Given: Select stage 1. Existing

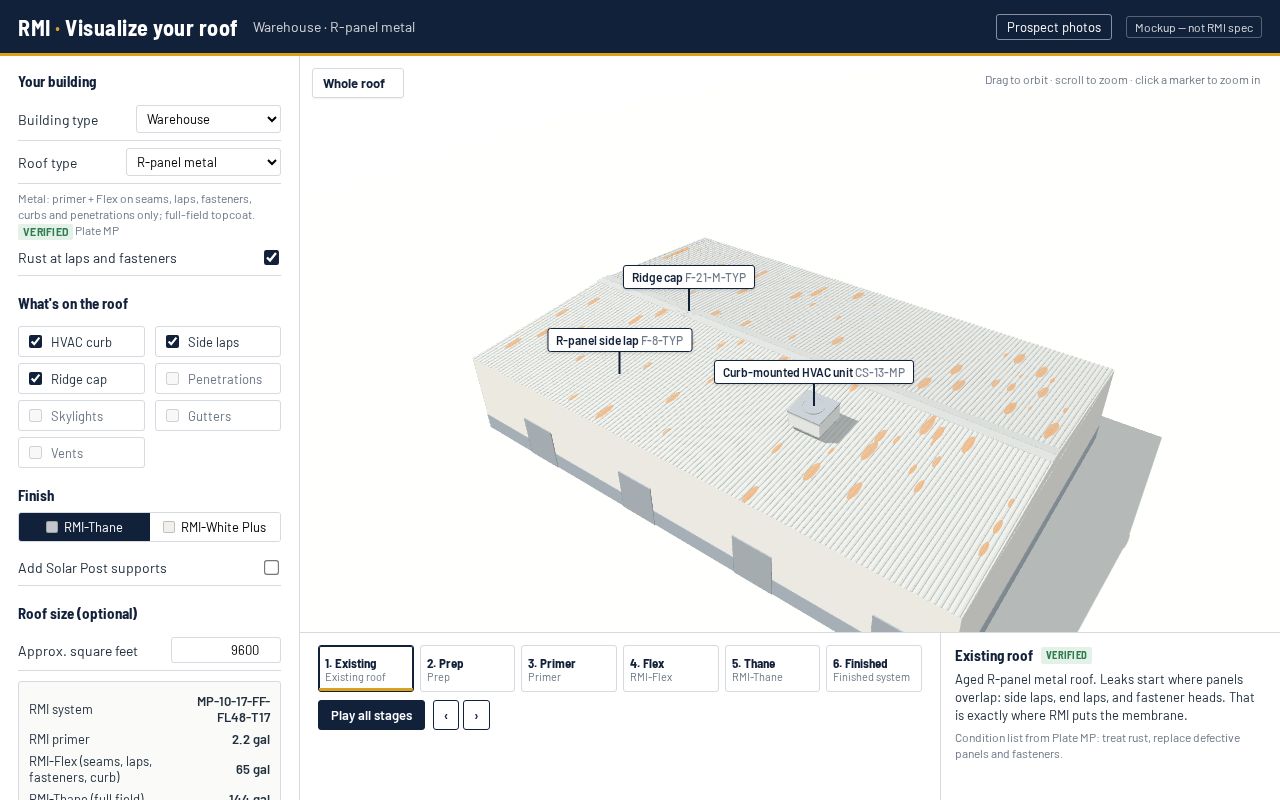Looking at the screenshot, I should [366, 668].
